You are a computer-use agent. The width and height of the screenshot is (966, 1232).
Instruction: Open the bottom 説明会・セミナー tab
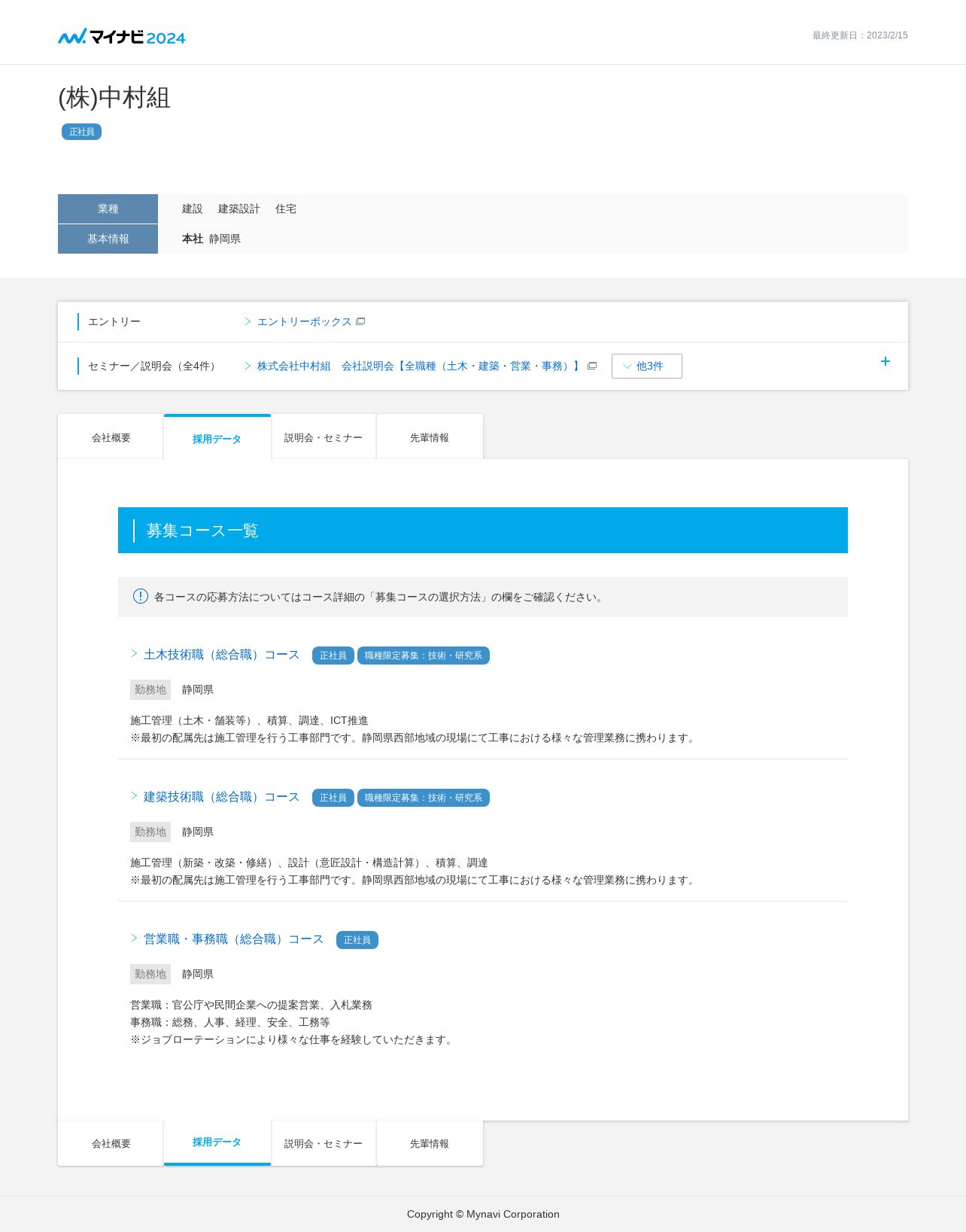pos(324,1143)
